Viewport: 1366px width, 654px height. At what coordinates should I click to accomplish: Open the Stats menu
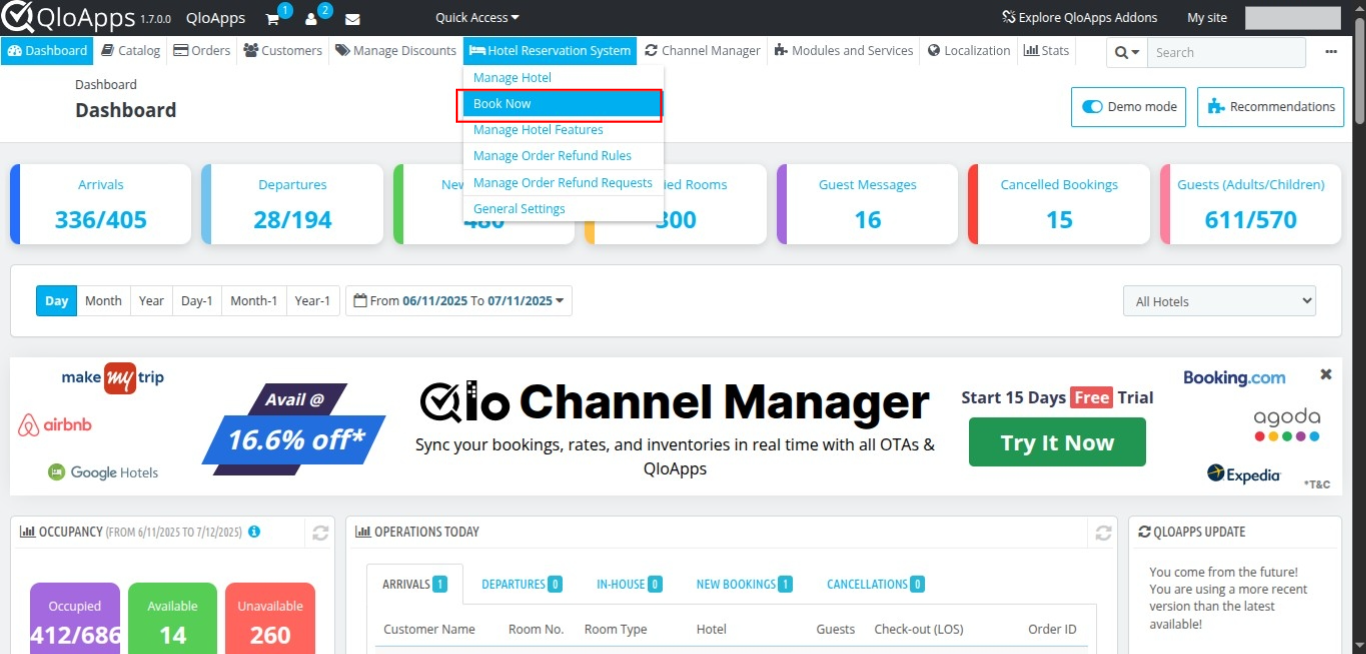[1046, 51]
